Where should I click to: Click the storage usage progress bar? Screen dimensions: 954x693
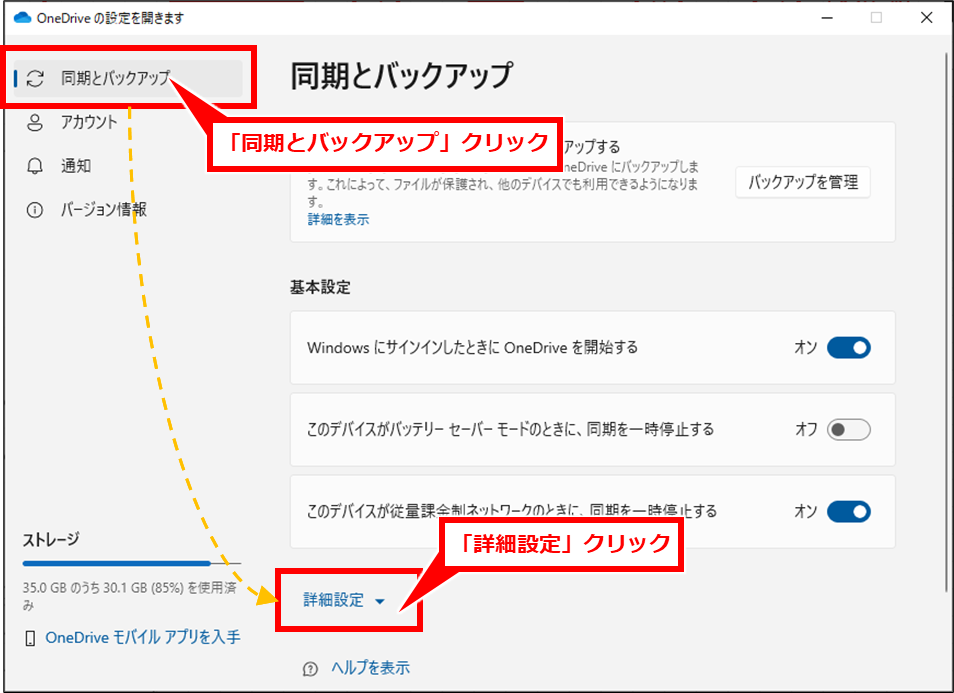click(x=130, y=564)
